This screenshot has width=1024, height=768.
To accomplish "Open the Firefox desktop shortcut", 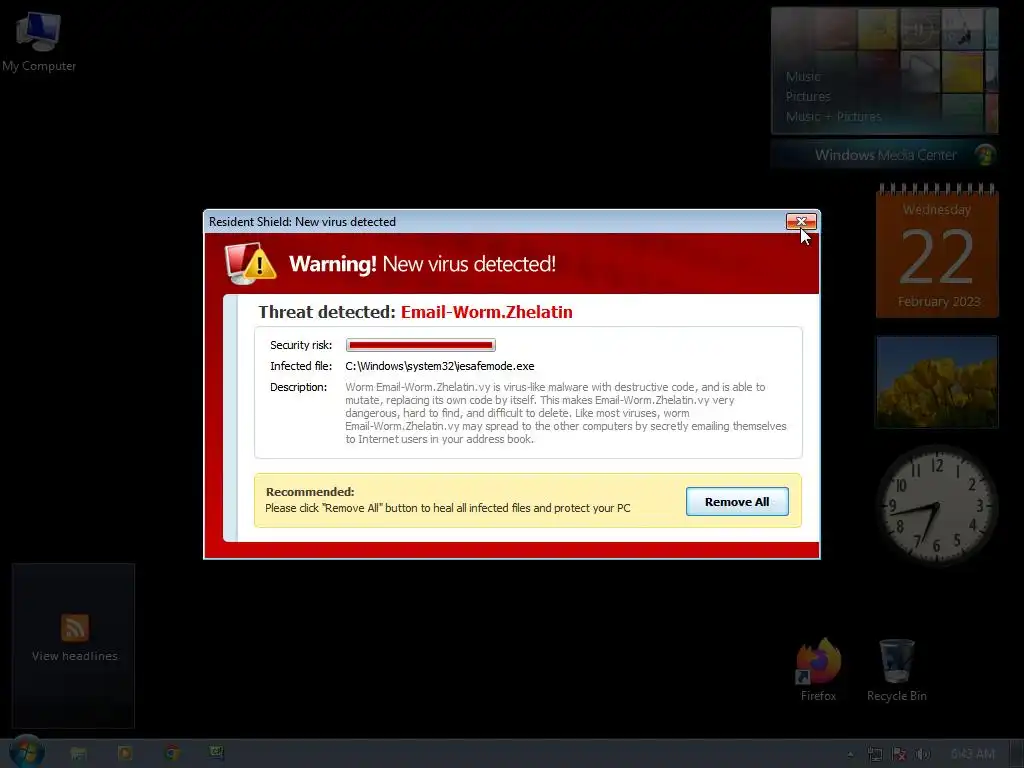I will point(818,669).
